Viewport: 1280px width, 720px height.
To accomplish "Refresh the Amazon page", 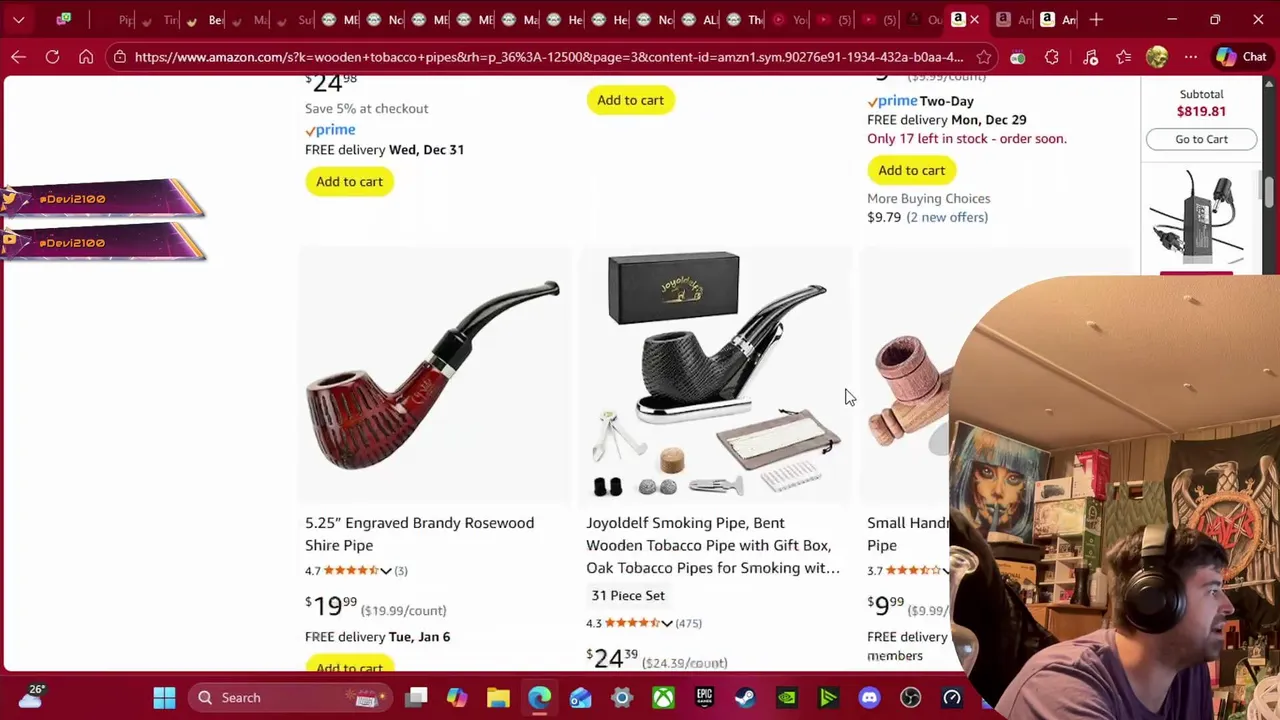I will (x=52, y=57).
